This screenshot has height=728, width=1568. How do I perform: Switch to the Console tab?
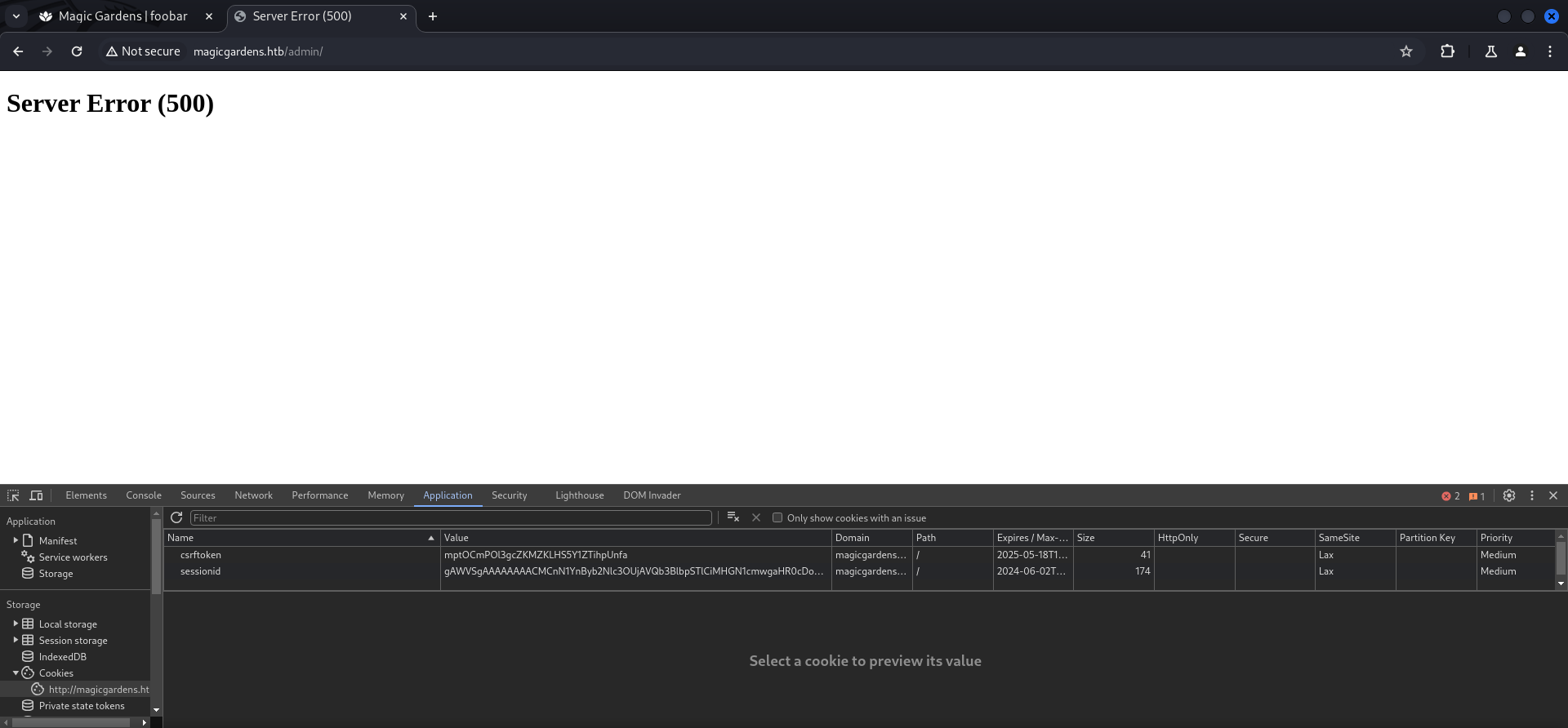(144, 495)
